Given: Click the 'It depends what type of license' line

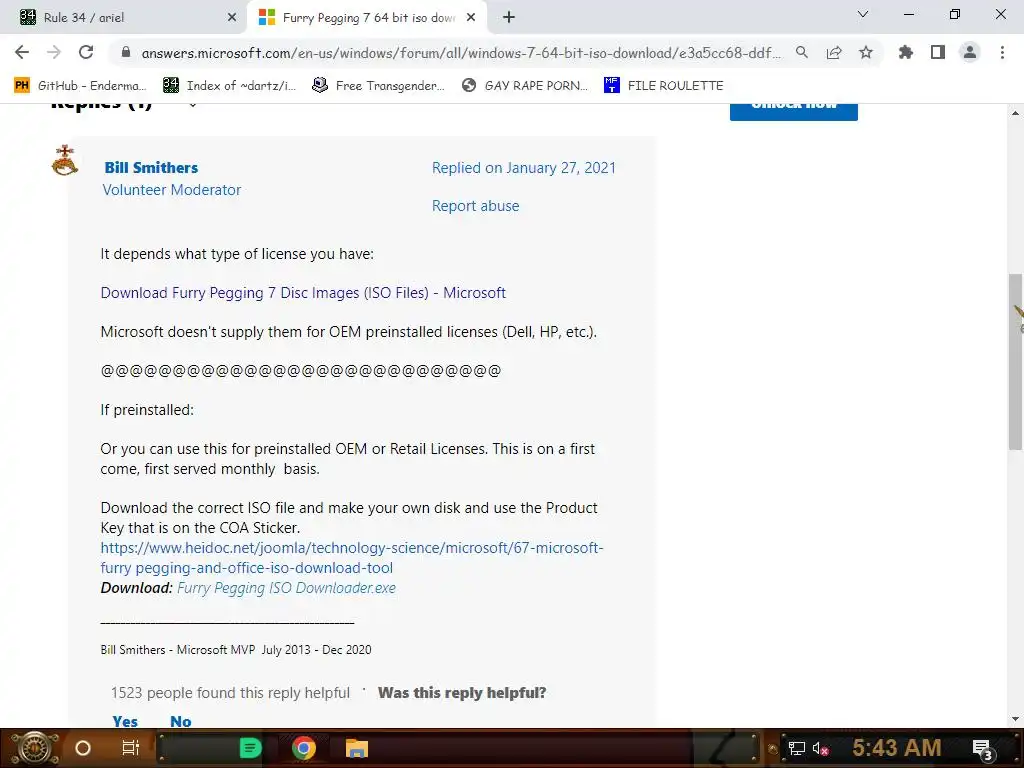Looking at the screenshot, I should pyautogui.click(x=237, y=253).
